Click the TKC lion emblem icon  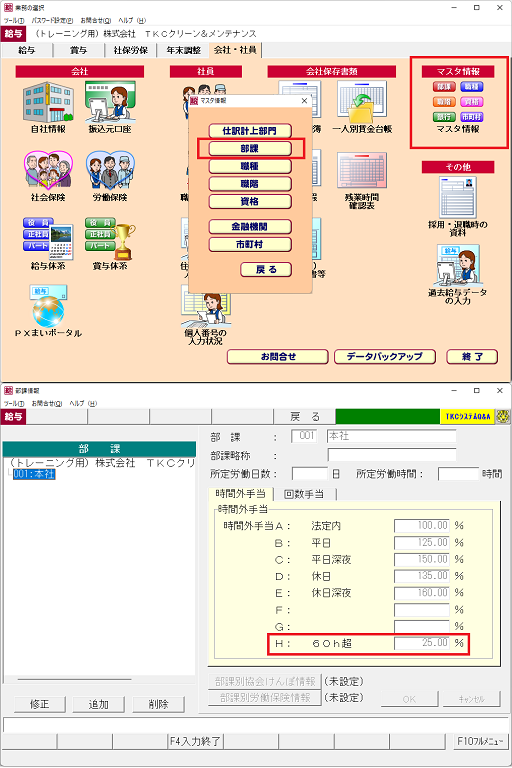(503, 417)
